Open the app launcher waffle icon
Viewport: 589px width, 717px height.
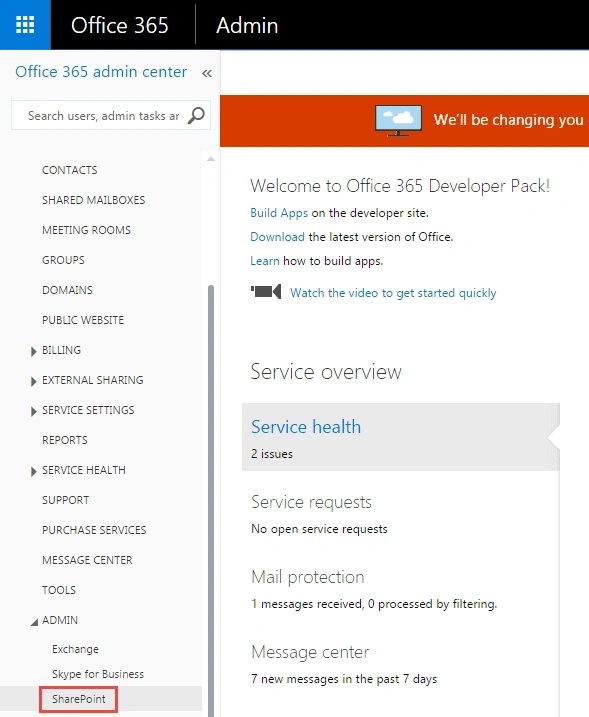tap(25, 25)
